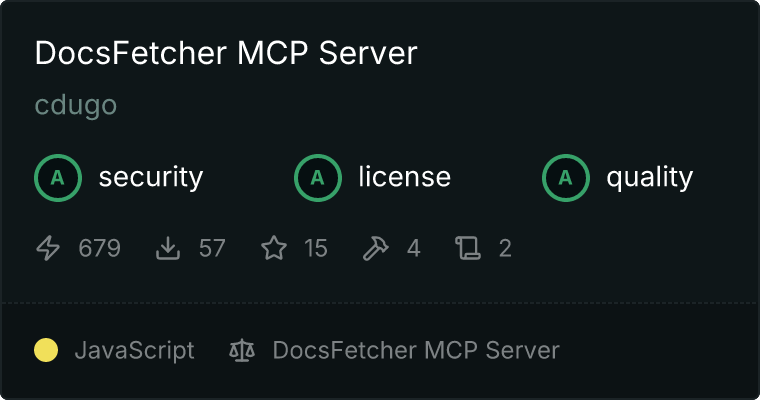
Task: Click the 679 usage count
Action: coord(99,248)
